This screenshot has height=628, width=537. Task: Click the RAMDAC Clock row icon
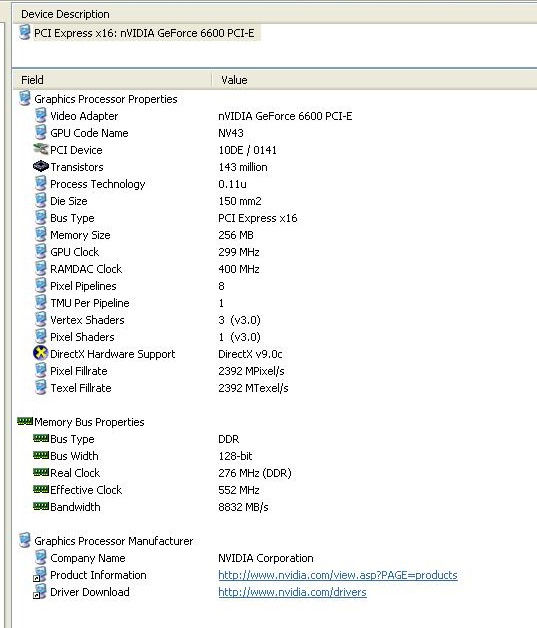40,269
